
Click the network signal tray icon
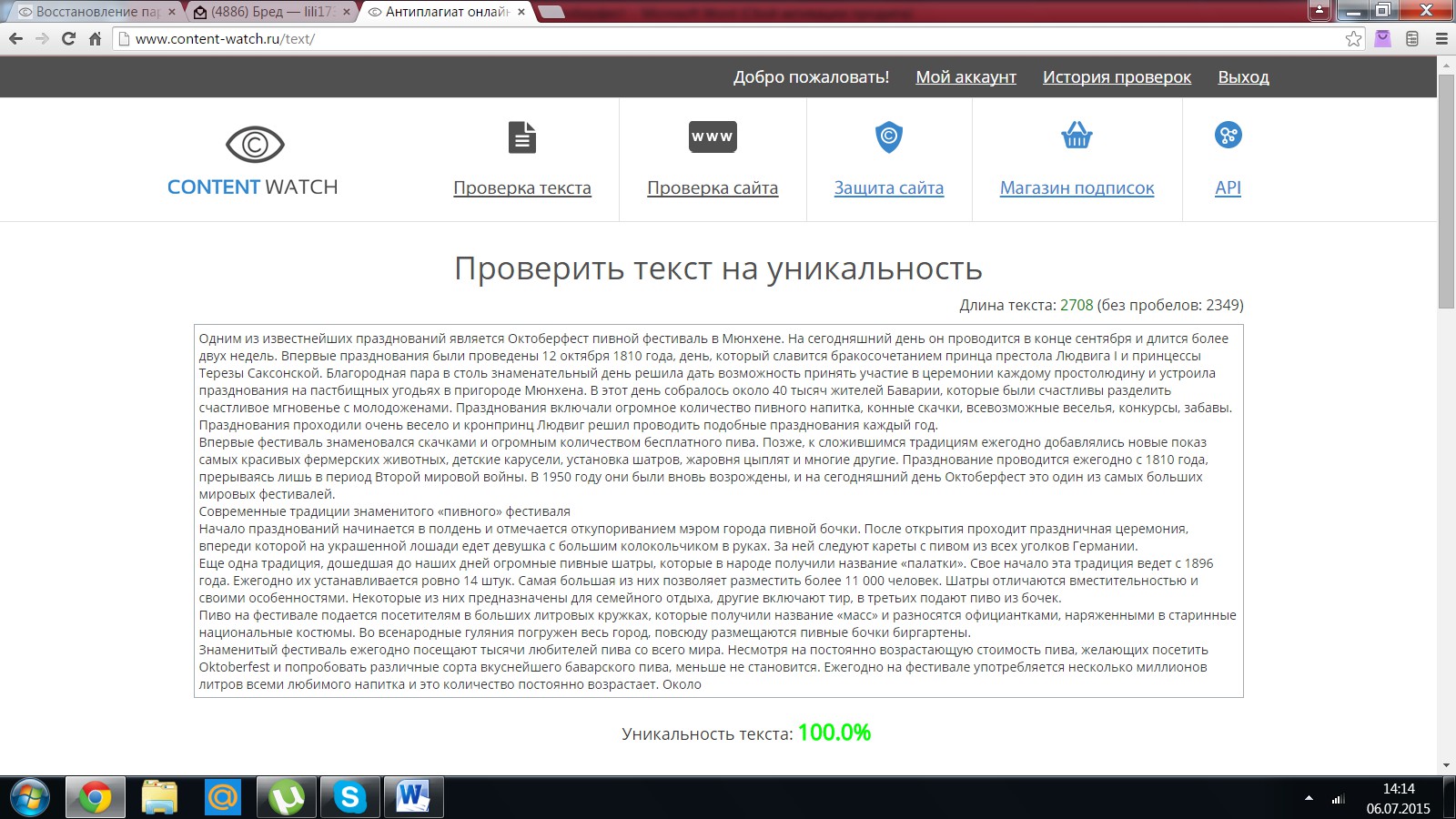click(1338, 799)
